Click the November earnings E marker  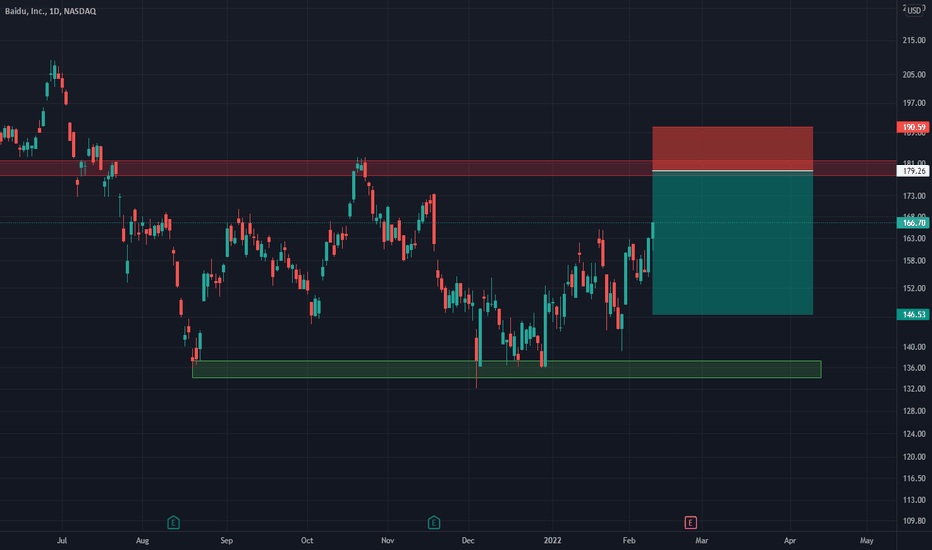pos(433,523)
